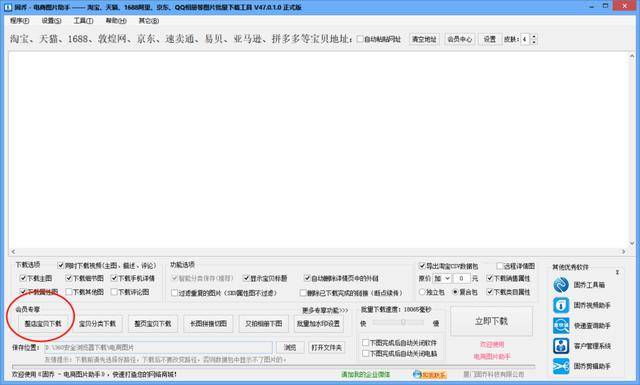
Task: Toggle 显示宝贝标题 checkbox
Action: tap(246, 278)
